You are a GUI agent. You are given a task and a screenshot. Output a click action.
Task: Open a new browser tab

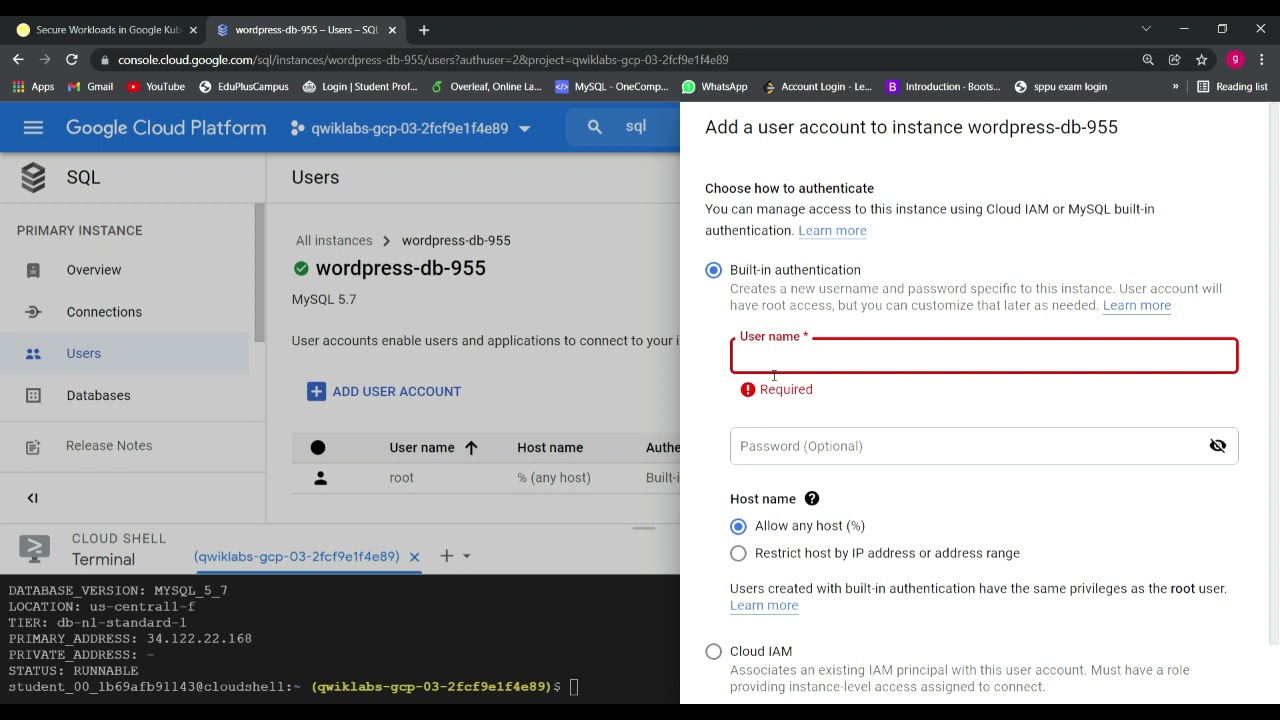(x=424, y=30)
